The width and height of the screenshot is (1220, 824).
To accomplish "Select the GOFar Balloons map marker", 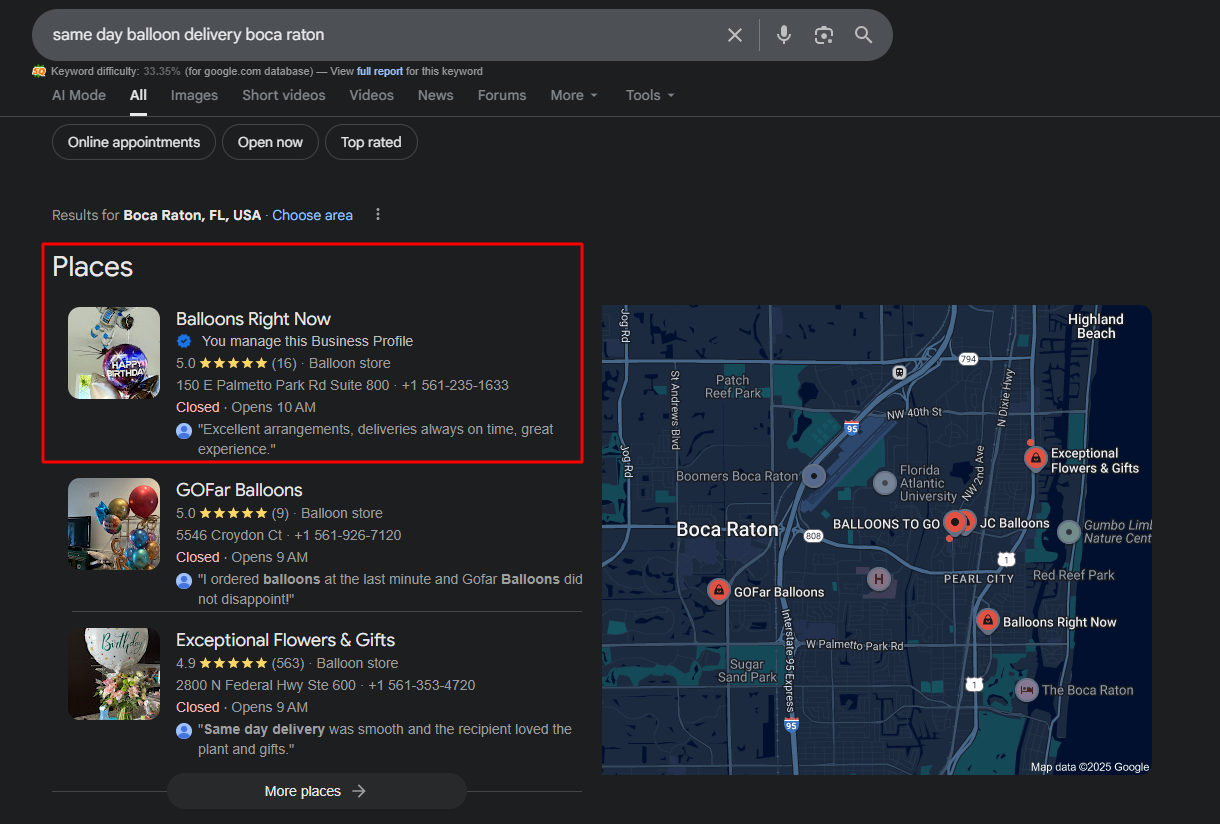I will tap(718, 591).
